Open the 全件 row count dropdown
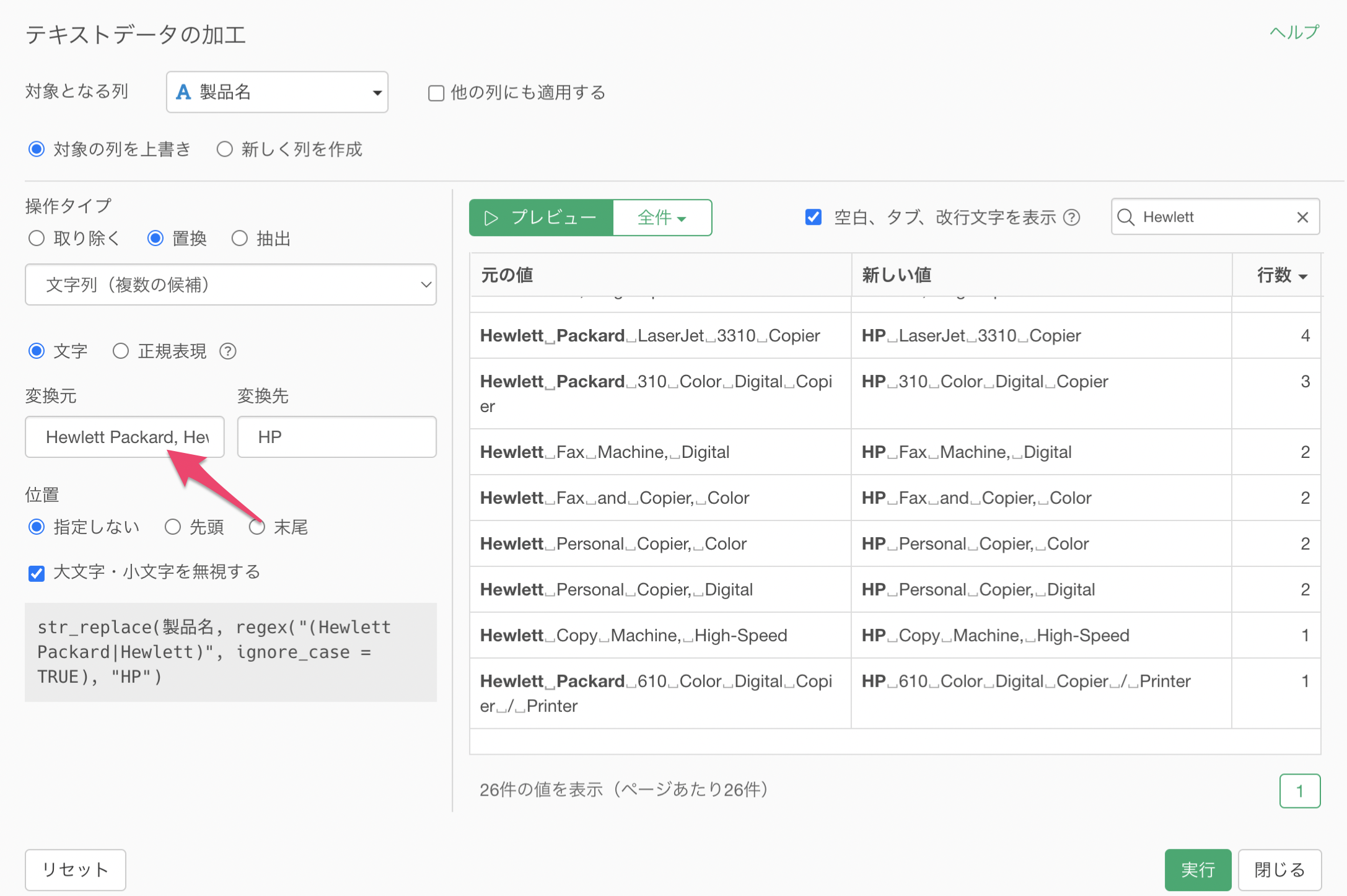Viewport: 1347px width, 896px height. click(x=662, y=217)
